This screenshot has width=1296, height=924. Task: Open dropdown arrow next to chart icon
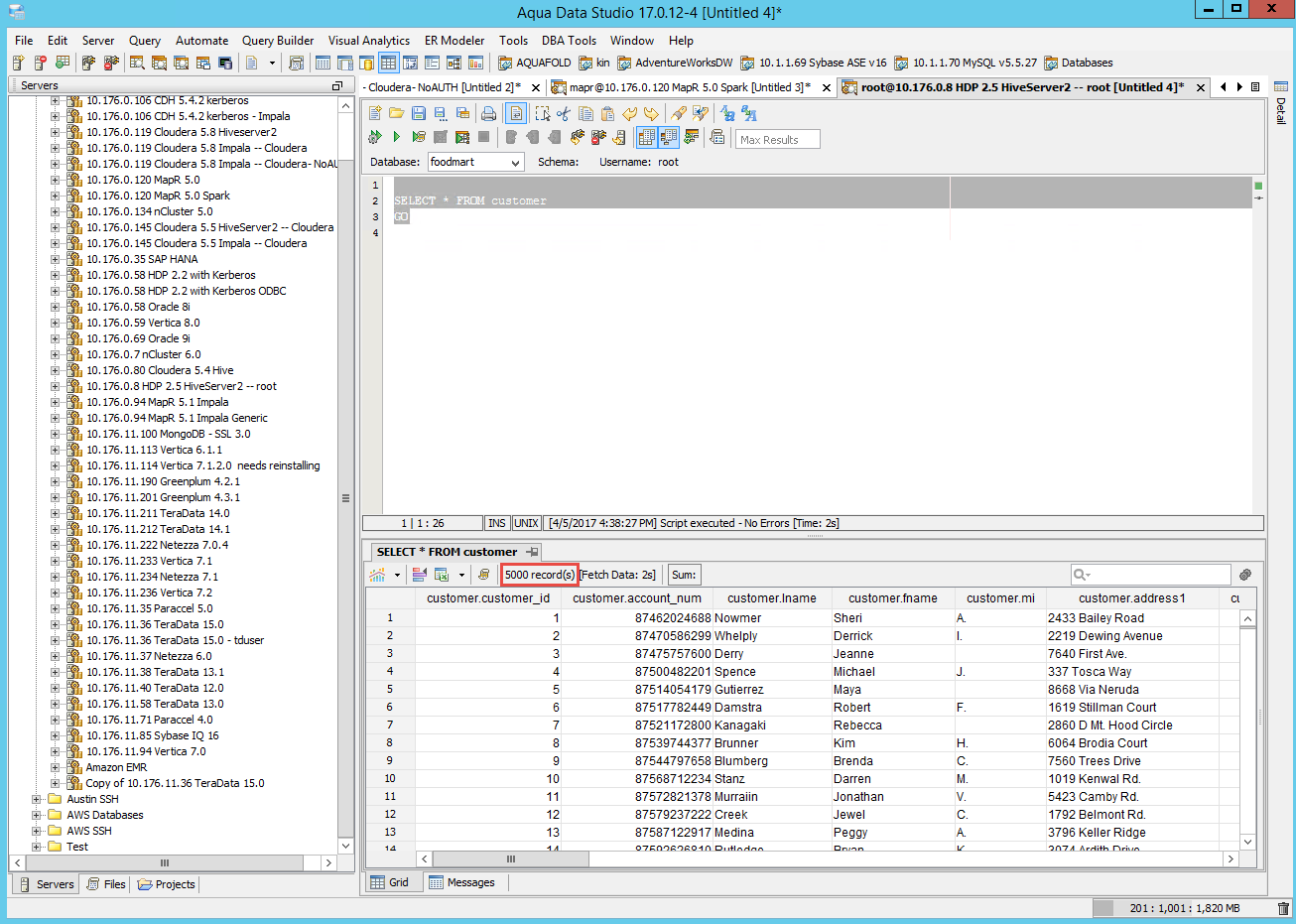(397, 575)
